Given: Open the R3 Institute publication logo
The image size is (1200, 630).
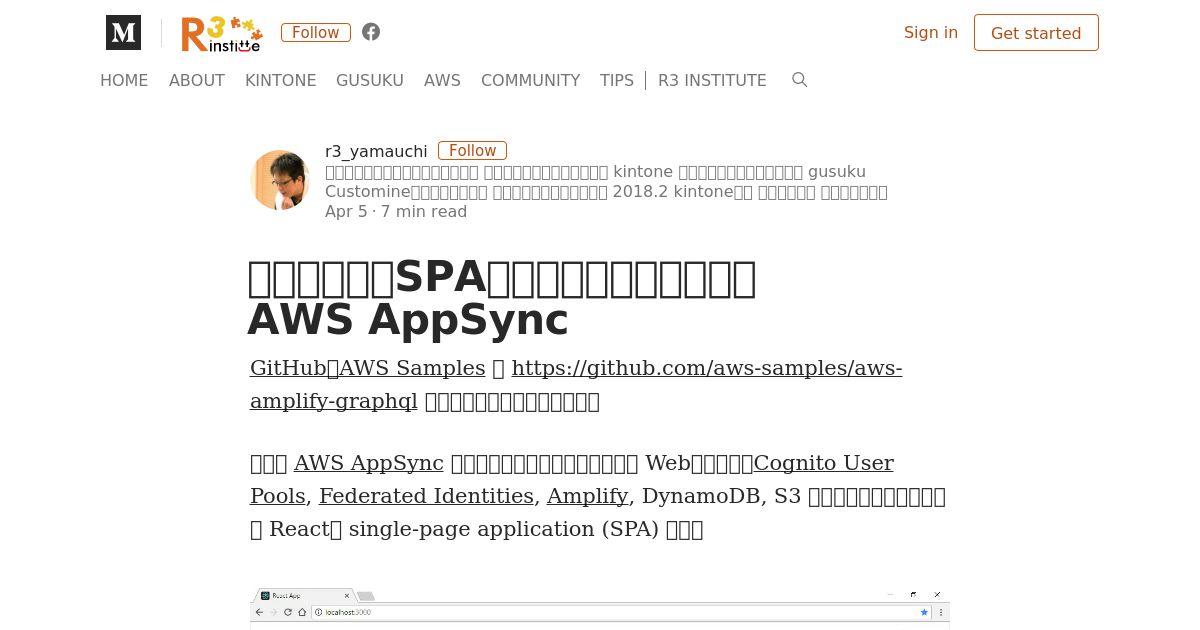Looking at the screenshot, I should coord(222,33).
